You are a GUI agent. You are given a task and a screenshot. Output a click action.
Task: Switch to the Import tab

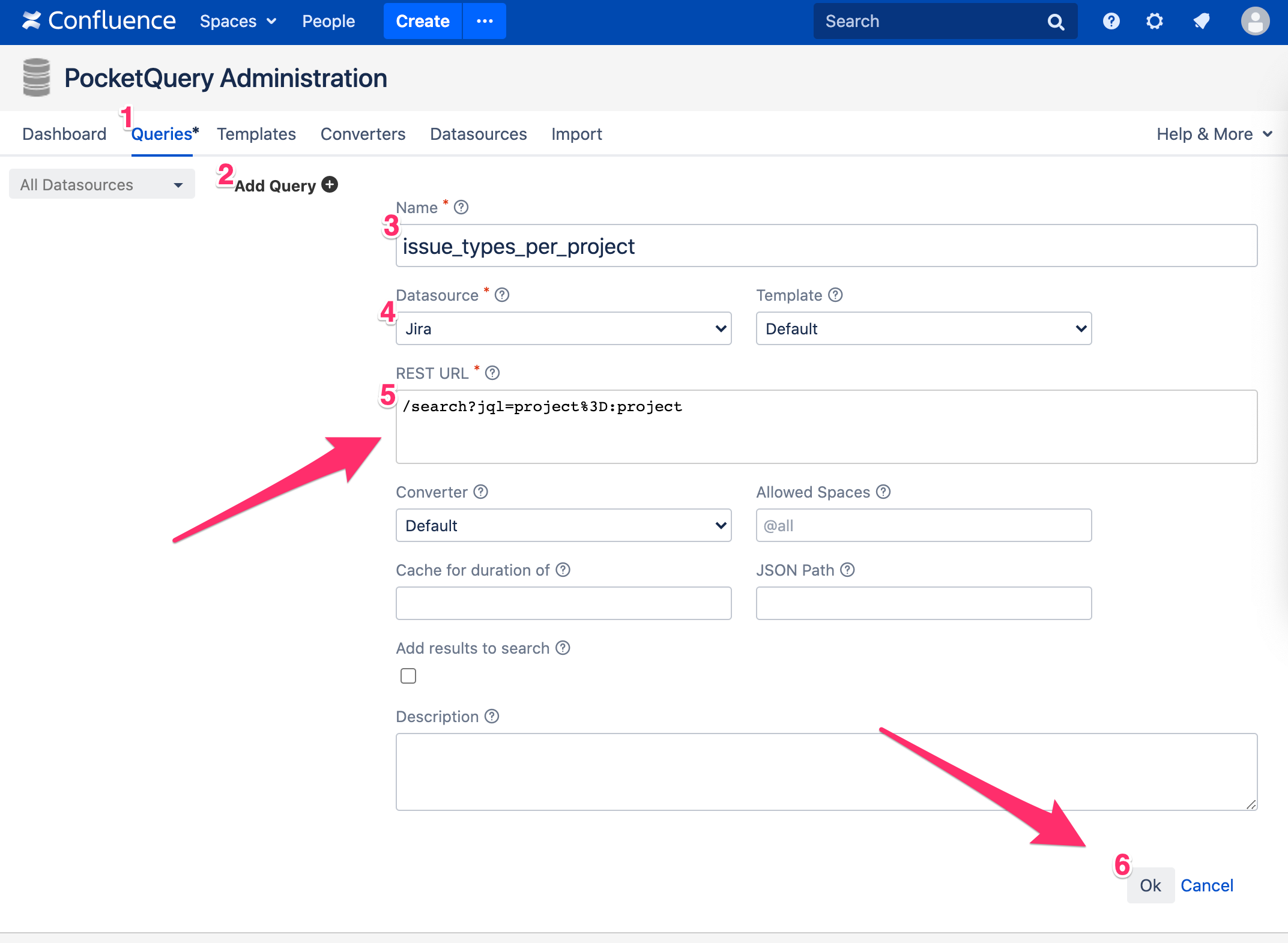(x=576, y=134)
